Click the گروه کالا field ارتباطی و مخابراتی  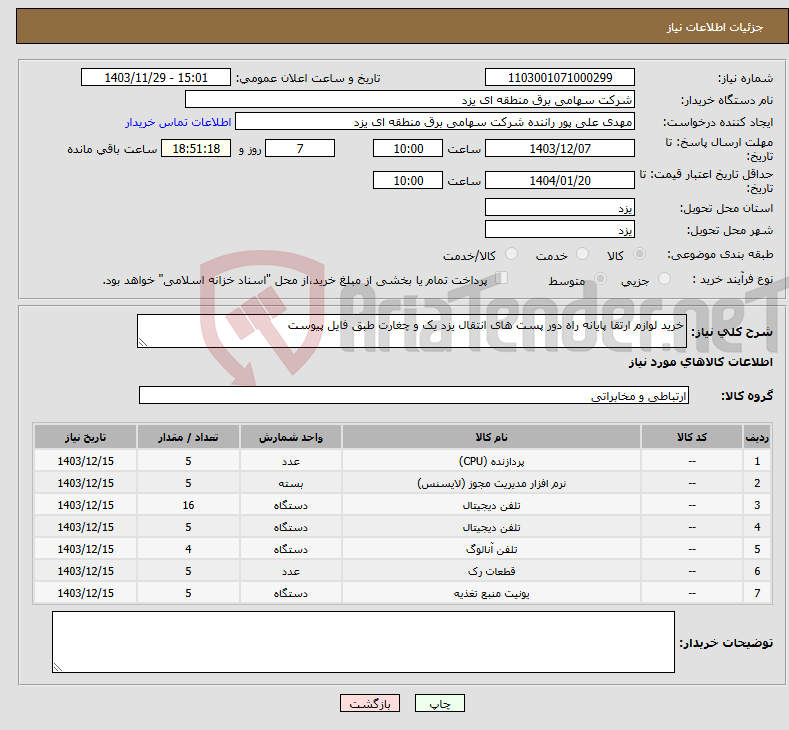(414, 395)
